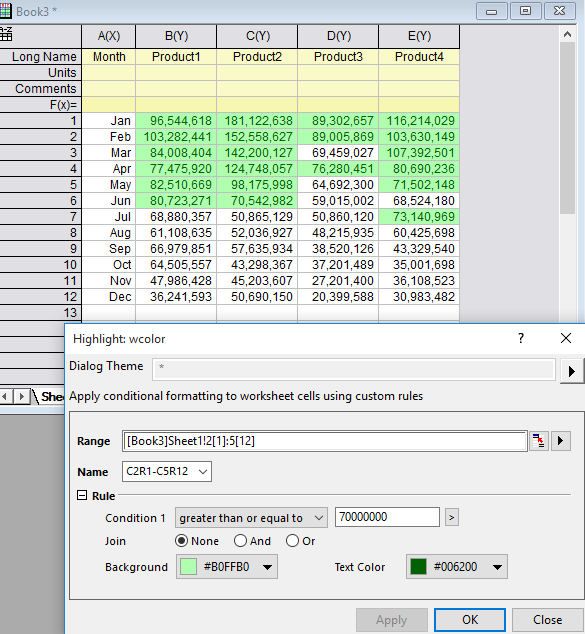
Task: Click the Condition 1 value flyout button
Action: pos(452,517)
